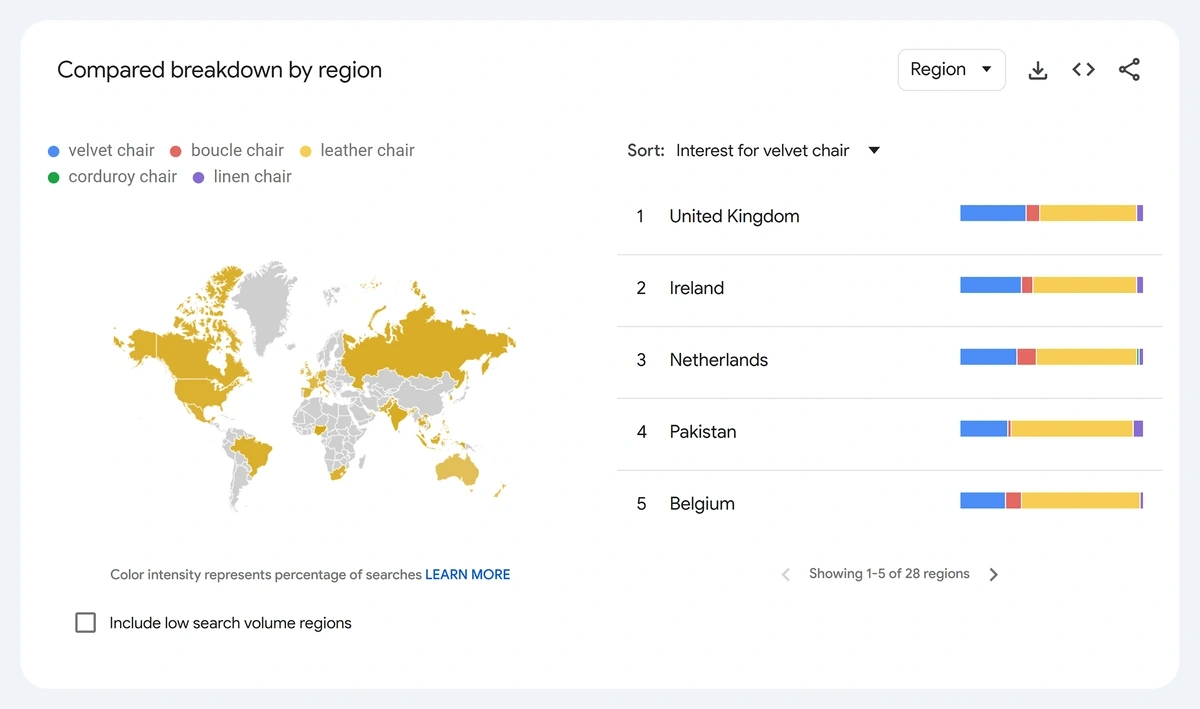Click the red boucle chair legend dot
Screen dimensions: 1200x709
point(176,151)
